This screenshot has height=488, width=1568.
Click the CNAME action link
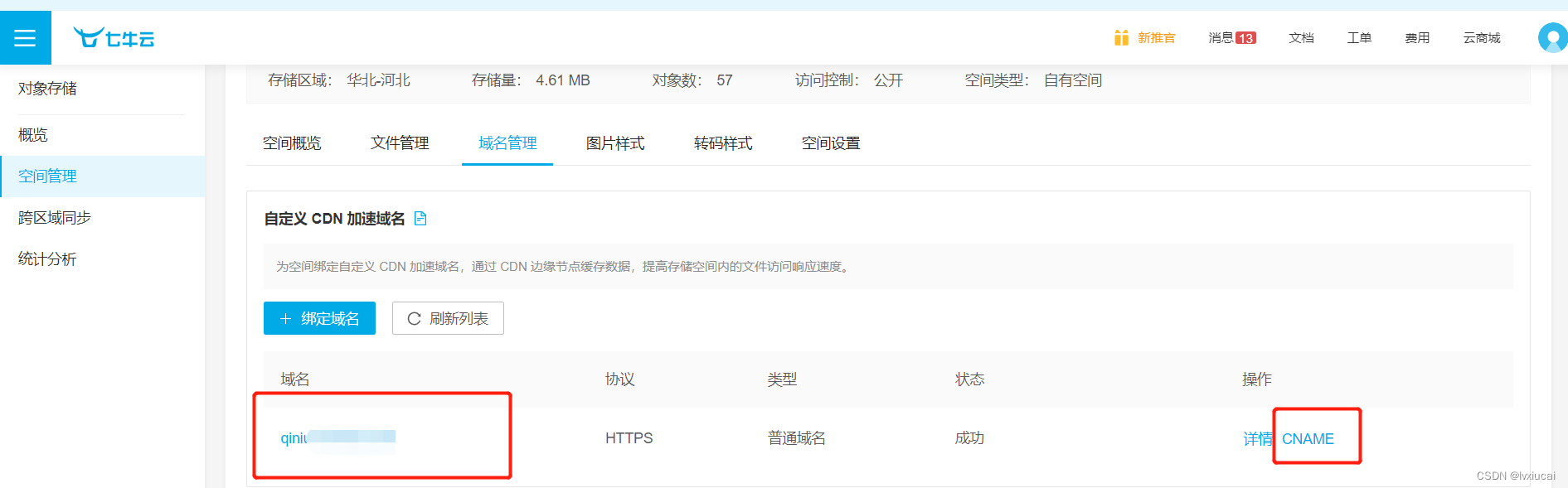click(1308, 439)
